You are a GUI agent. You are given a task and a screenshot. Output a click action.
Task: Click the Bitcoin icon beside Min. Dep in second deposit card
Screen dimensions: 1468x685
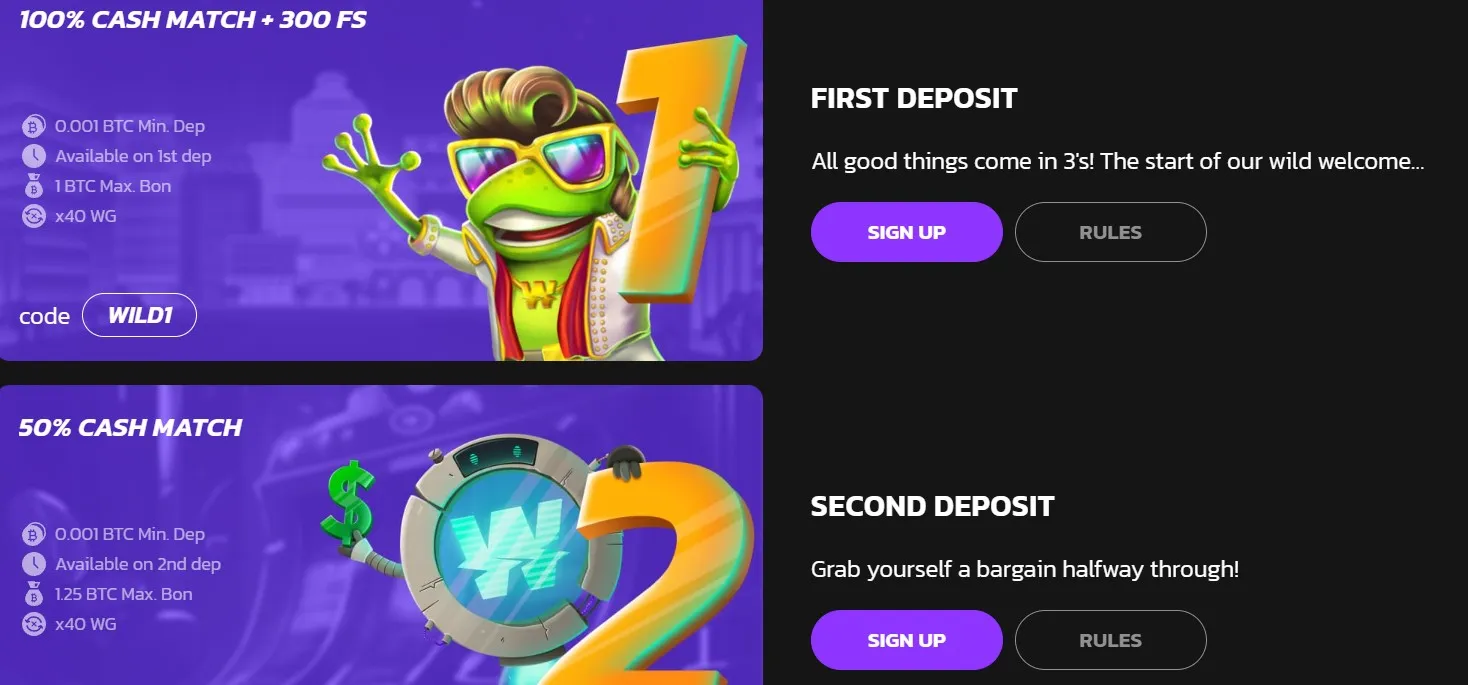click(x=34, y=535)
